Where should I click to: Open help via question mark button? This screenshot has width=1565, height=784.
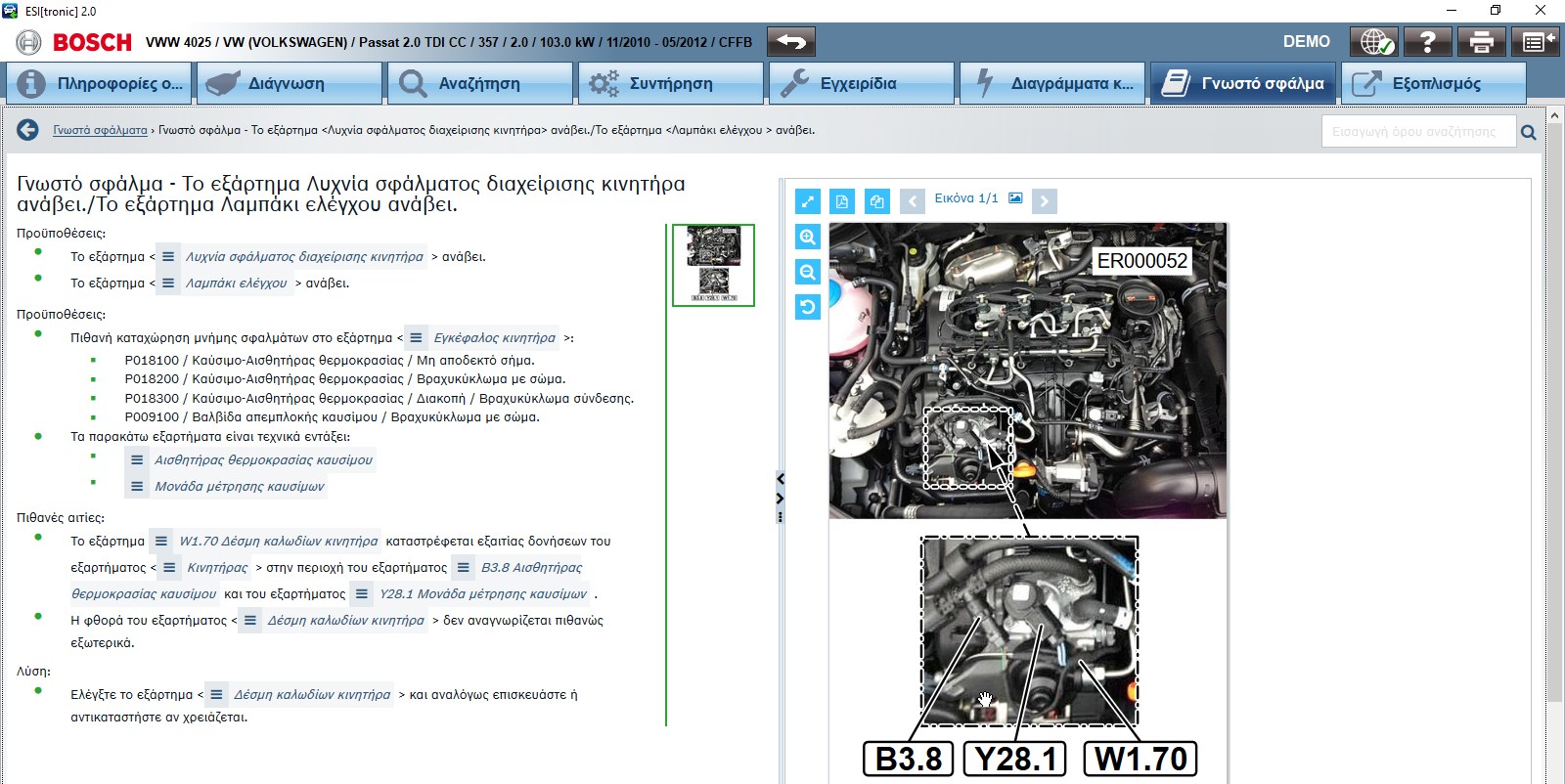click(x=1427, y=42)
